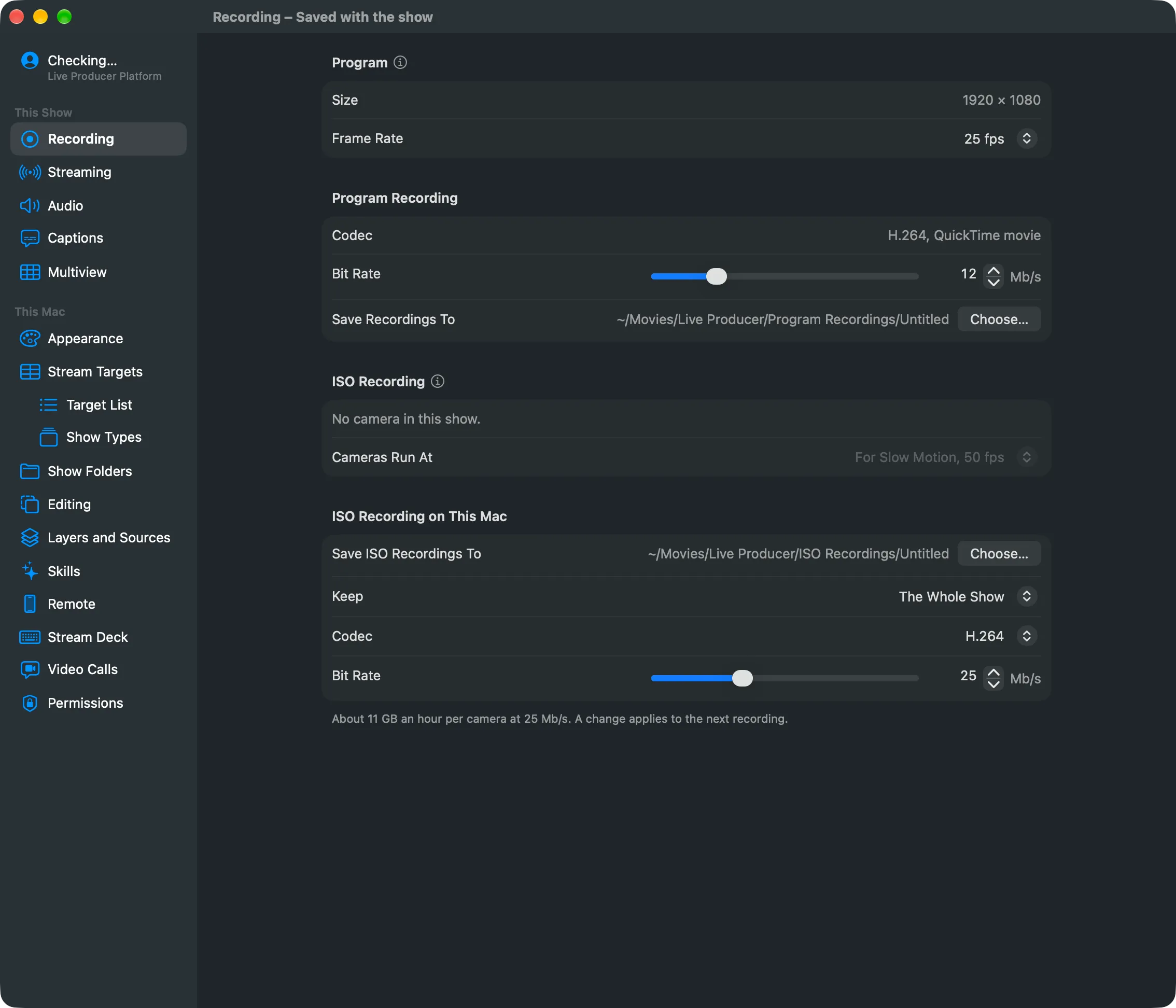The width and height of the screenshot is (1176, 1008).
Task: Click the Show Folders folder icon
Action: point(30,471)
